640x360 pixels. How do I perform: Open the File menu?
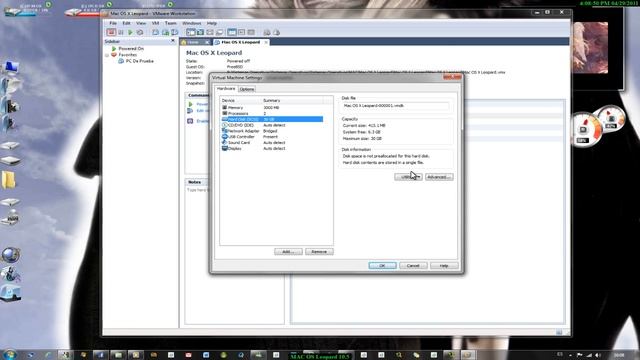113,23
